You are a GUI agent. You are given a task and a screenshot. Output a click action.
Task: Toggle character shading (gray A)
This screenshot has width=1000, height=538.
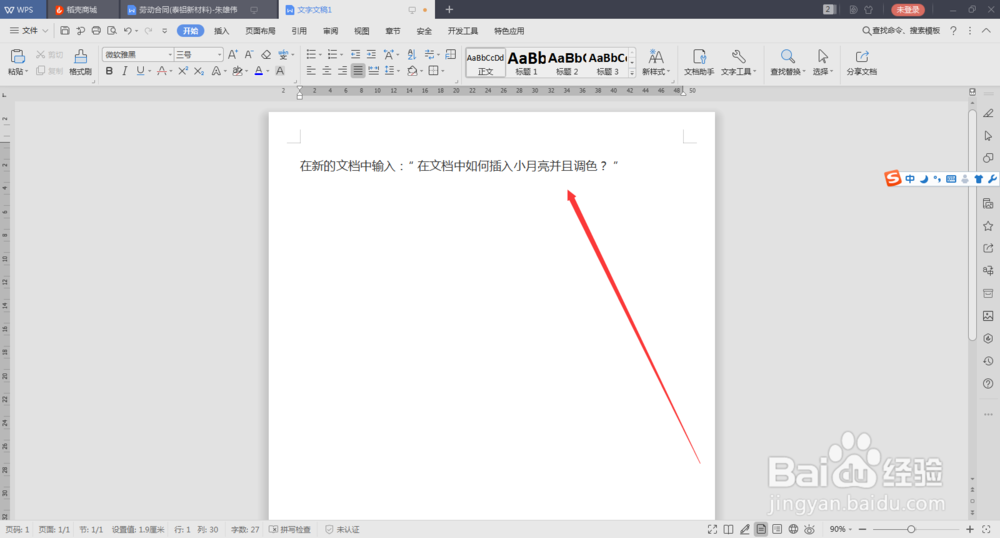click(280, 71)
